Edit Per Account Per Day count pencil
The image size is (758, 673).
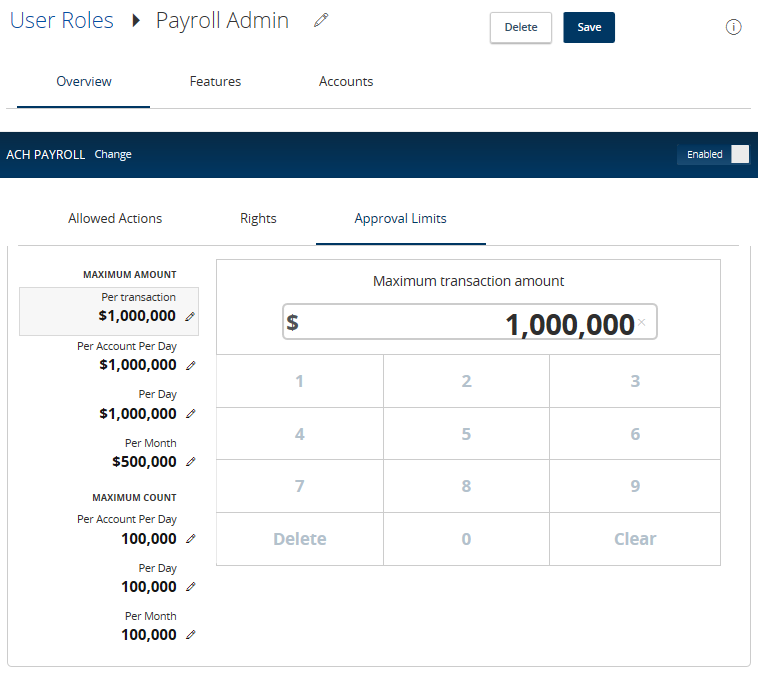[191, 539]
